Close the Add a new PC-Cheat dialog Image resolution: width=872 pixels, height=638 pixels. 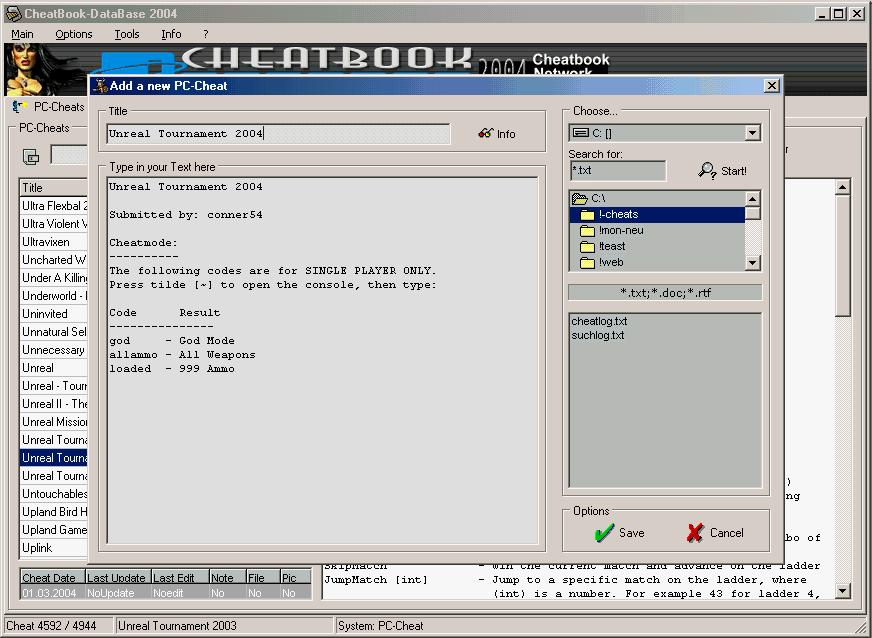pos(771,86)
